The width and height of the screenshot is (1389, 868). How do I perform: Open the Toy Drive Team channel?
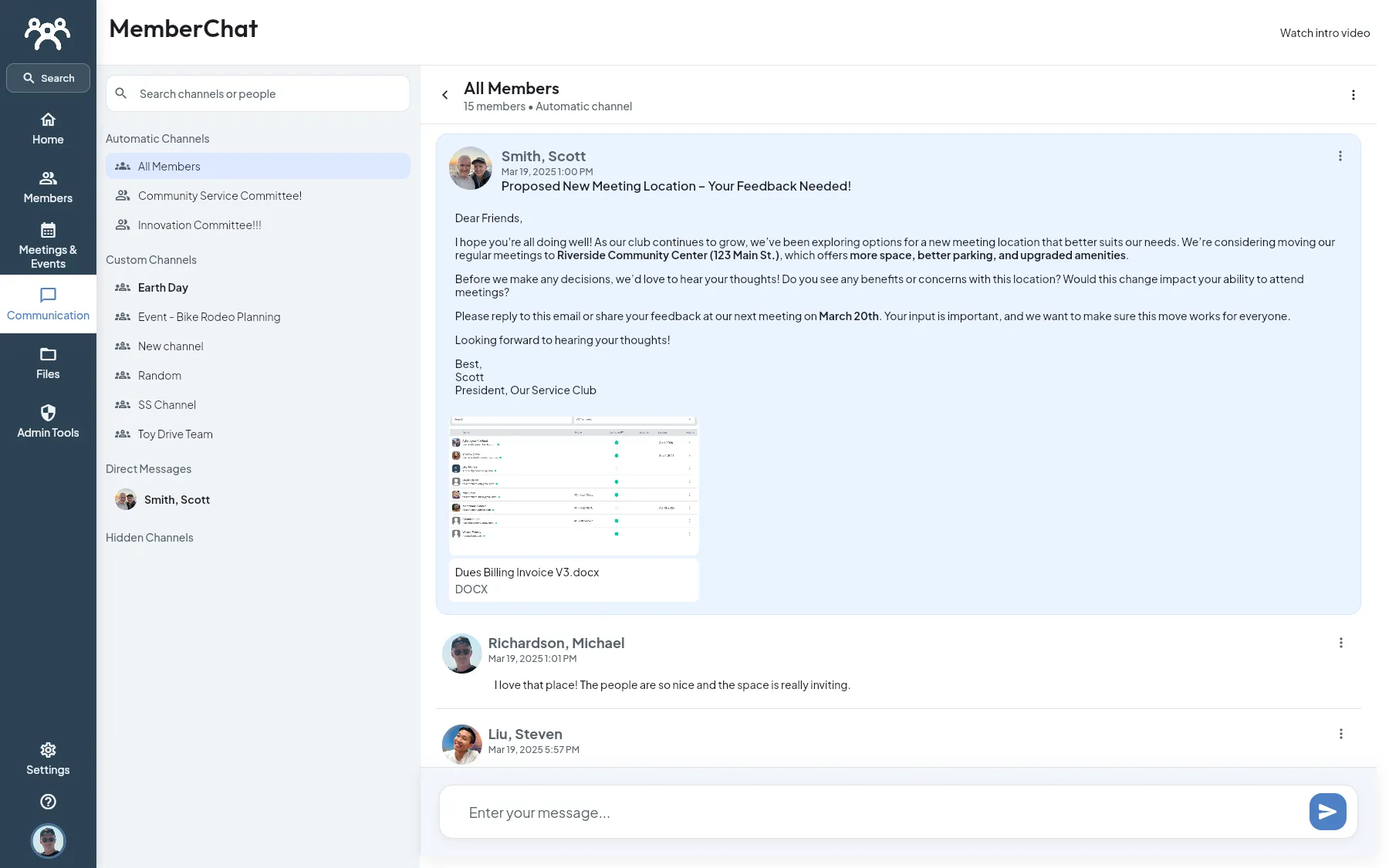(x=258, y=434)
